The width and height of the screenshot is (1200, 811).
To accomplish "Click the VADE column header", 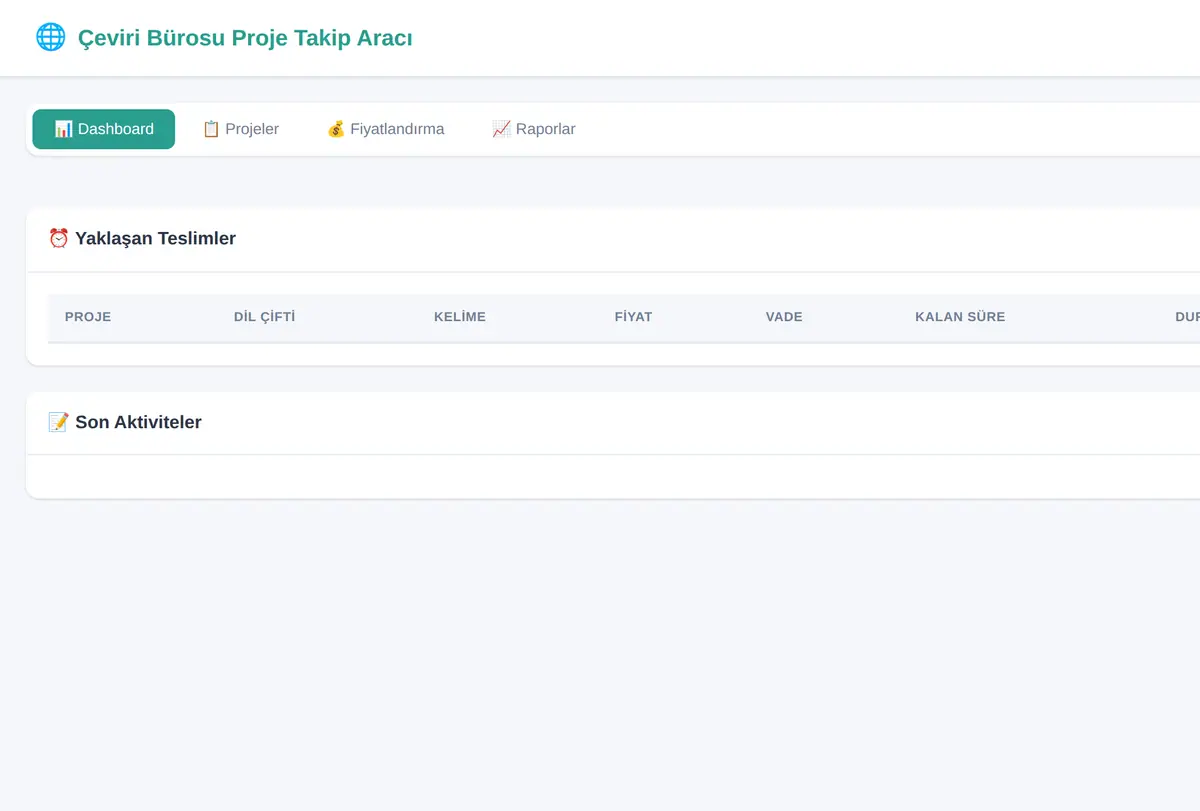I will coord(784,317).
